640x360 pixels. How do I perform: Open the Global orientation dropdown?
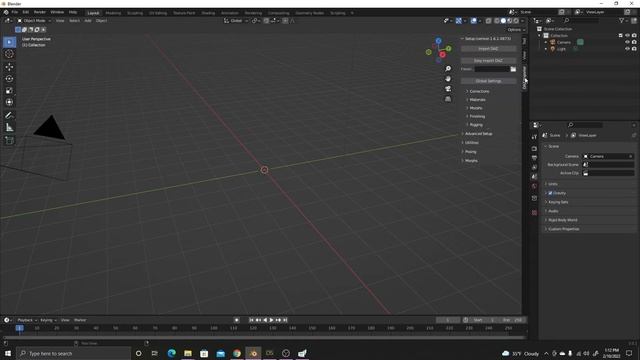point(236,21)
